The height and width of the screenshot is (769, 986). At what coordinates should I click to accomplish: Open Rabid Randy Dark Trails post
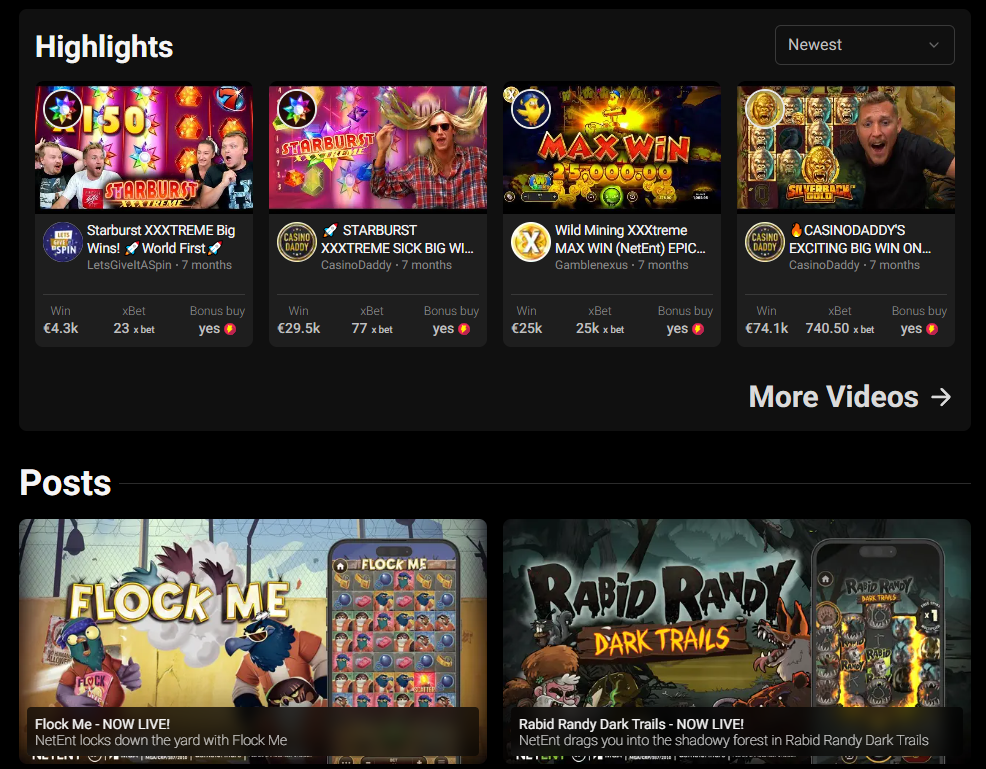pyautogui.click(x=737, y=641)
